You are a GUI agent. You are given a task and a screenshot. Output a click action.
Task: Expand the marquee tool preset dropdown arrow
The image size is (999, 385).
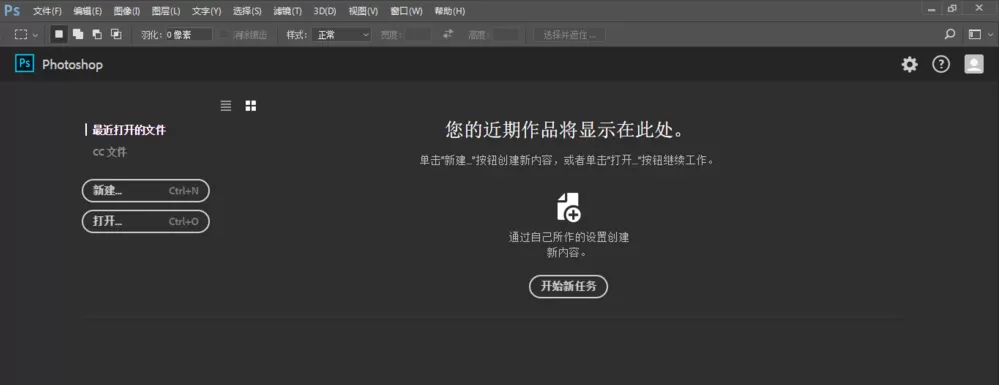(x=35, y=35)
